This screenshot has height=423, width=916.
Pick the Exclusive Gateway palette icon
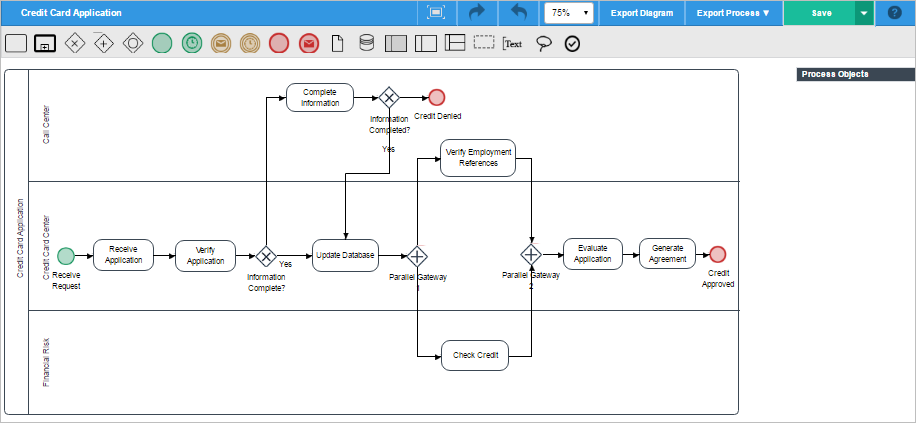[74, 43]
